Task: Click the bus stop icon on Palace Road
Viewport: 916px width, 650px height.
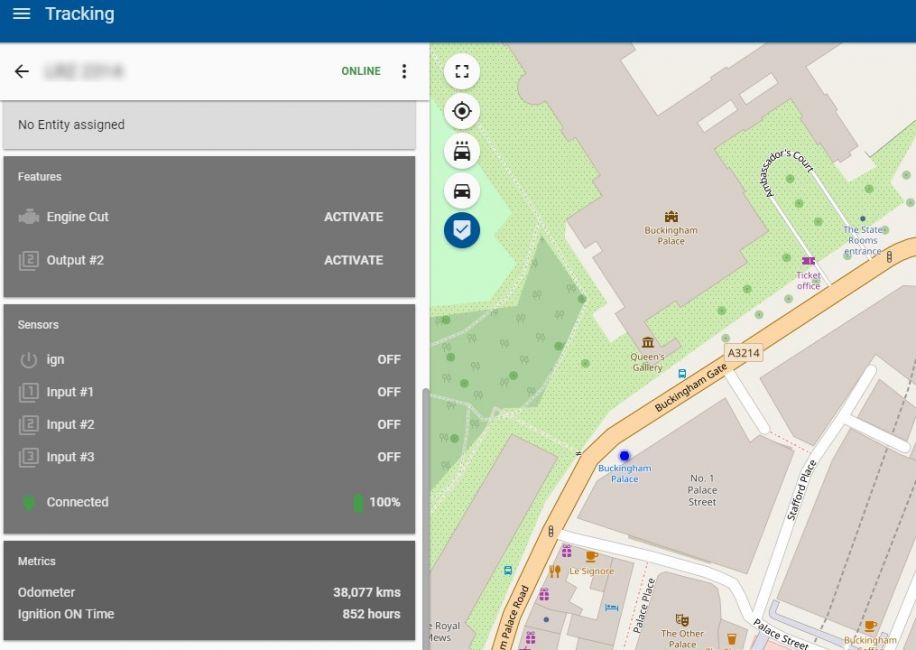Action: click(508, 570)
